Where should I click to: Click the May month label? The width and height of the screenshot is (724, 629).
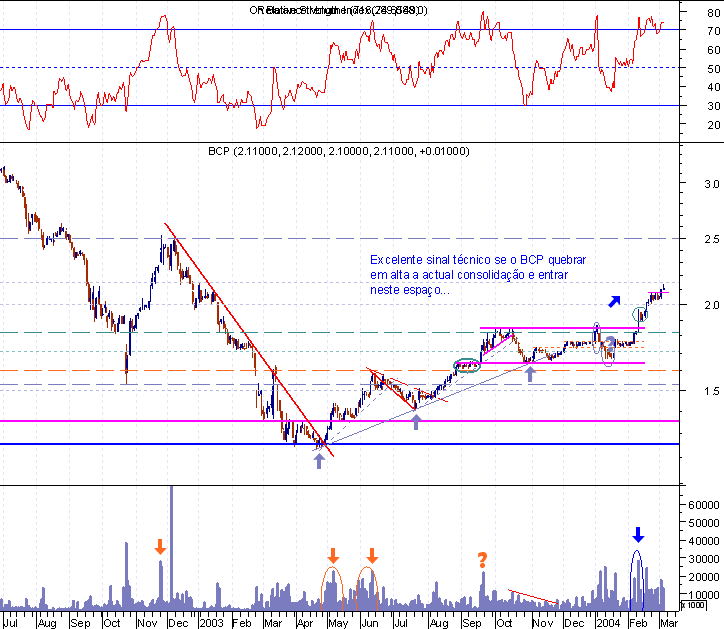click(338, 623)
